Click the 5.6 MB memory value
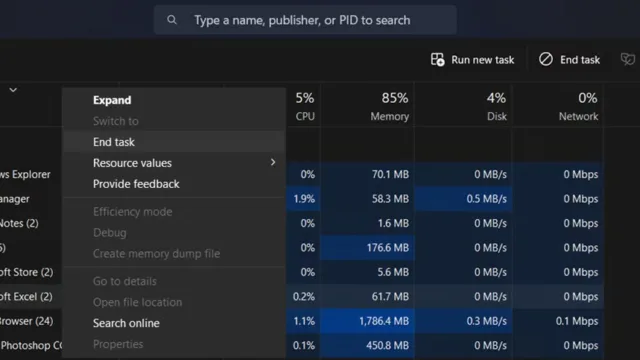 click(x=393, y=272)
